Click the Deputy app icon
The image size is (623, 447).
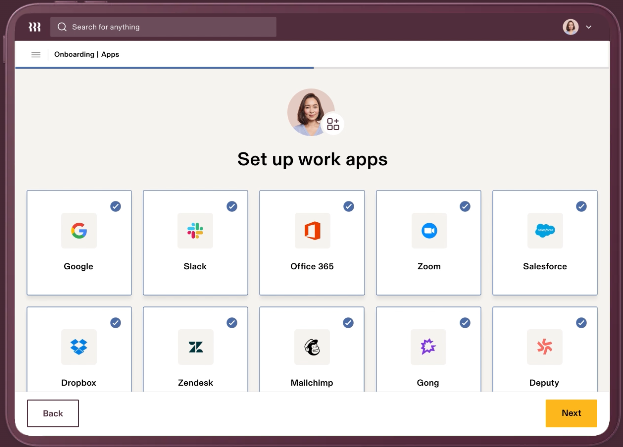pos(545,347)
